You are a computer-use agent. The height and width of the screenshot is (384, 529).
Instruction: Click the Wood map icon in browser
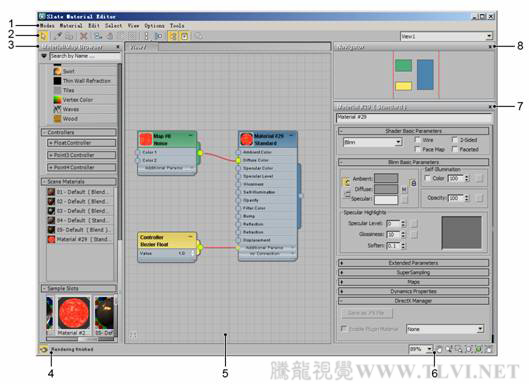[57, 118]
